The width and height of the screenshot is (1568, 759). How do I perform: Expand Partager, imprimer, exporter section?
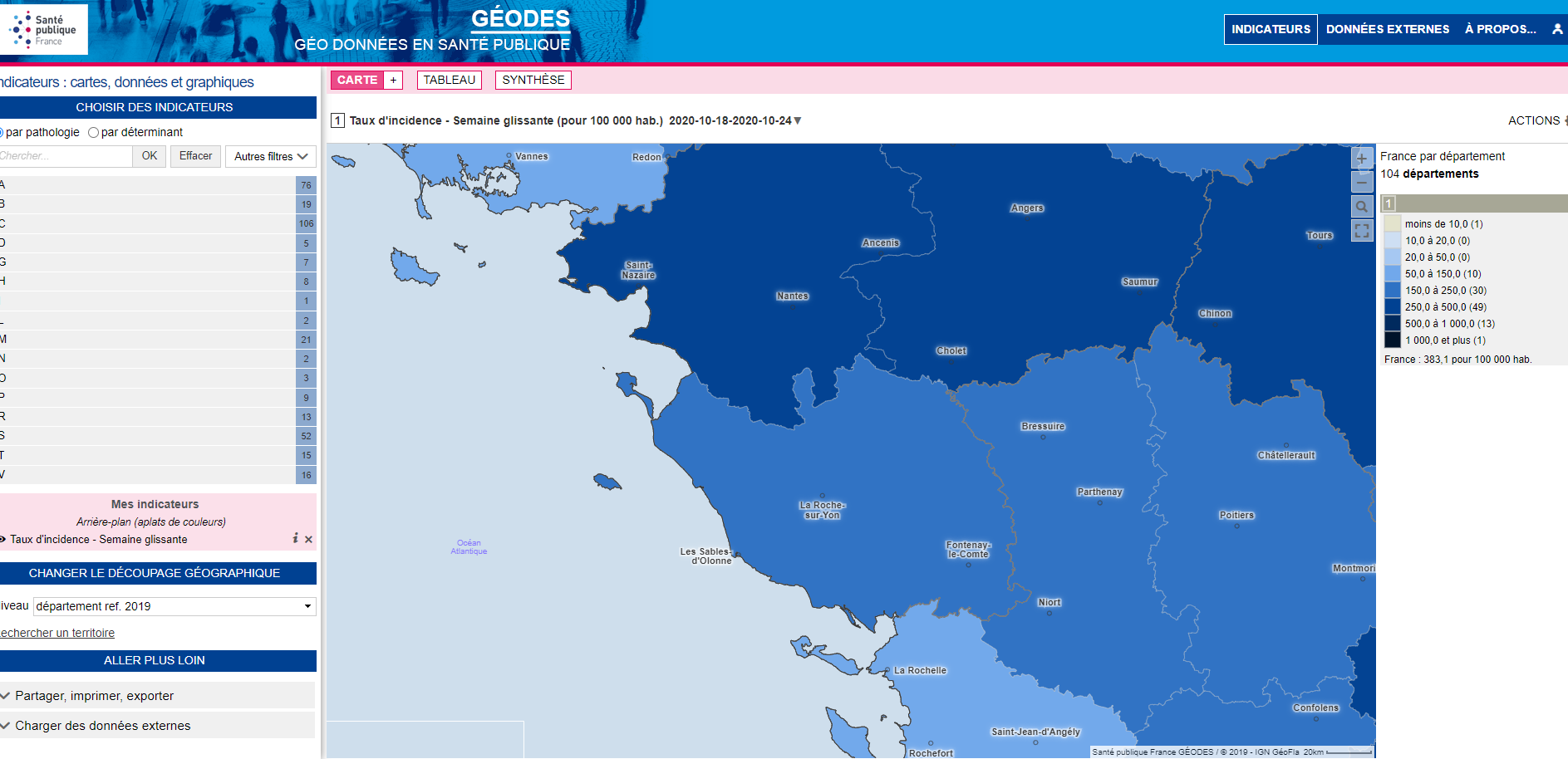pyautogui.click(x=158, y=696)
